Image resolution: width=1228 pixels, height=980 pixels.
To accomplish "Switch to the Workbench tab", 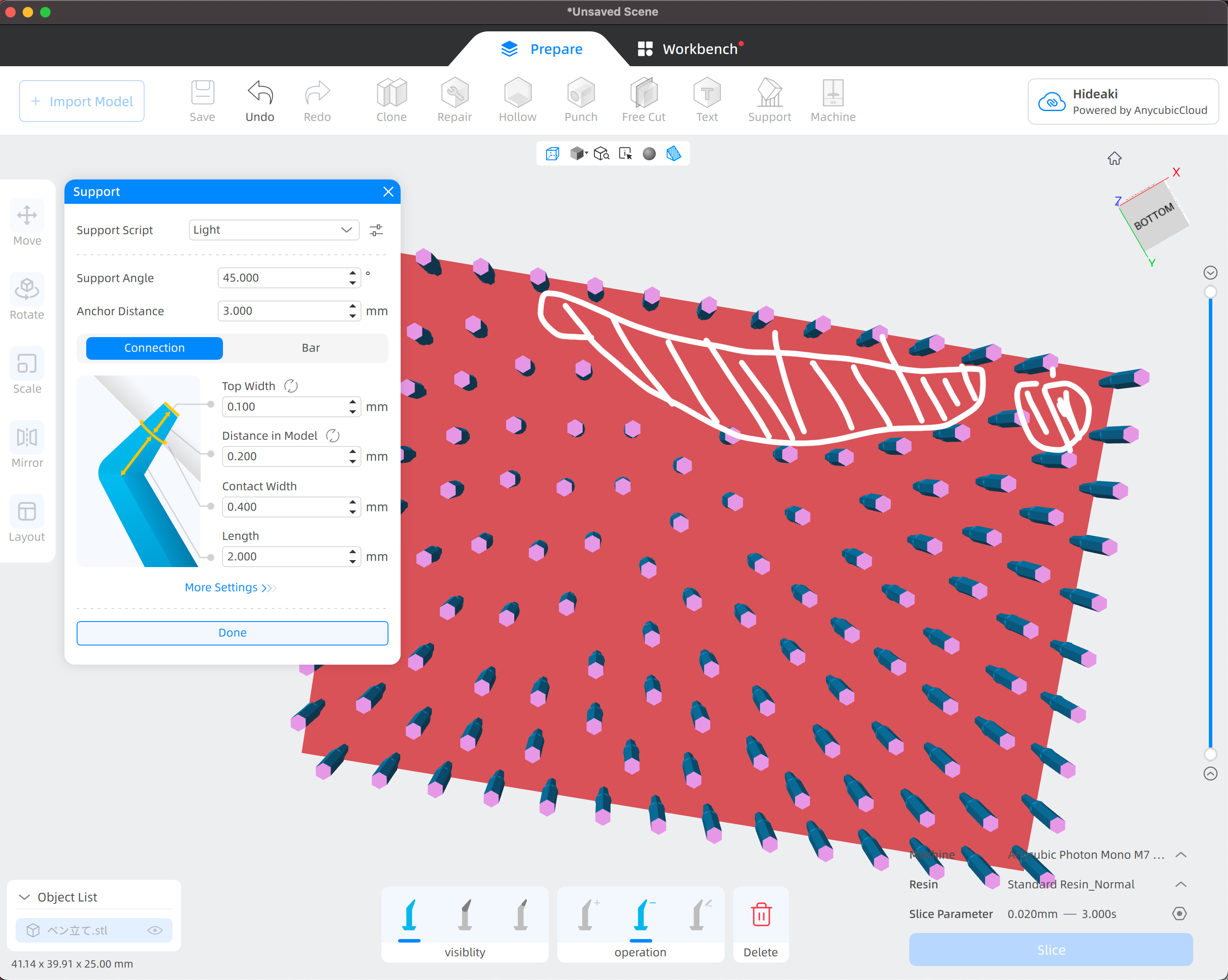I will (x=688, y=50).
